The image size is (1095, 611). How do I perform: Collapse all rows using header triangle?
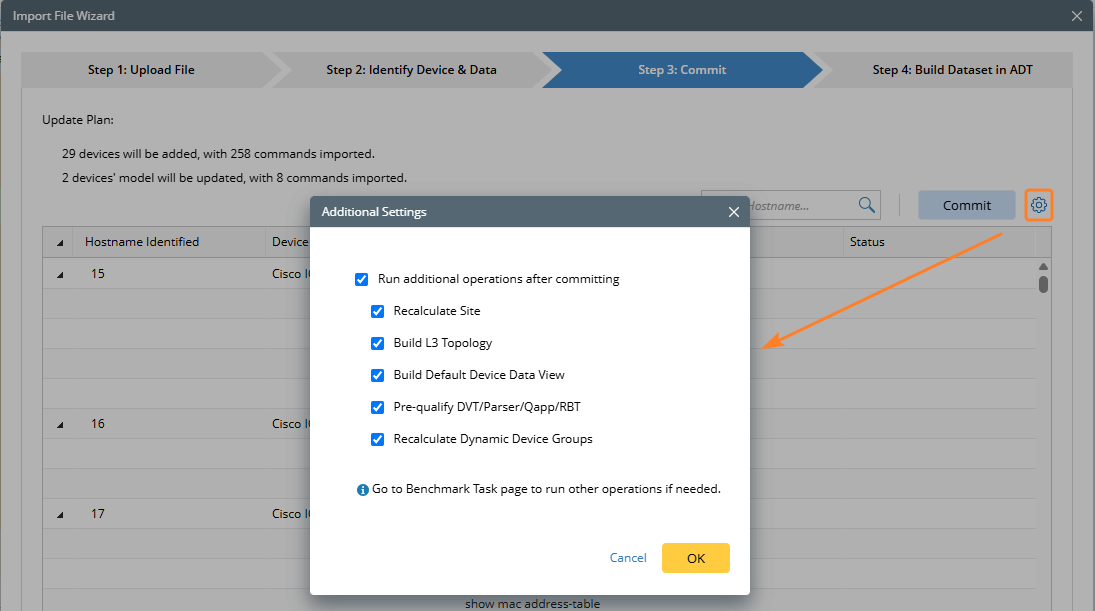(x=60, y=243)
